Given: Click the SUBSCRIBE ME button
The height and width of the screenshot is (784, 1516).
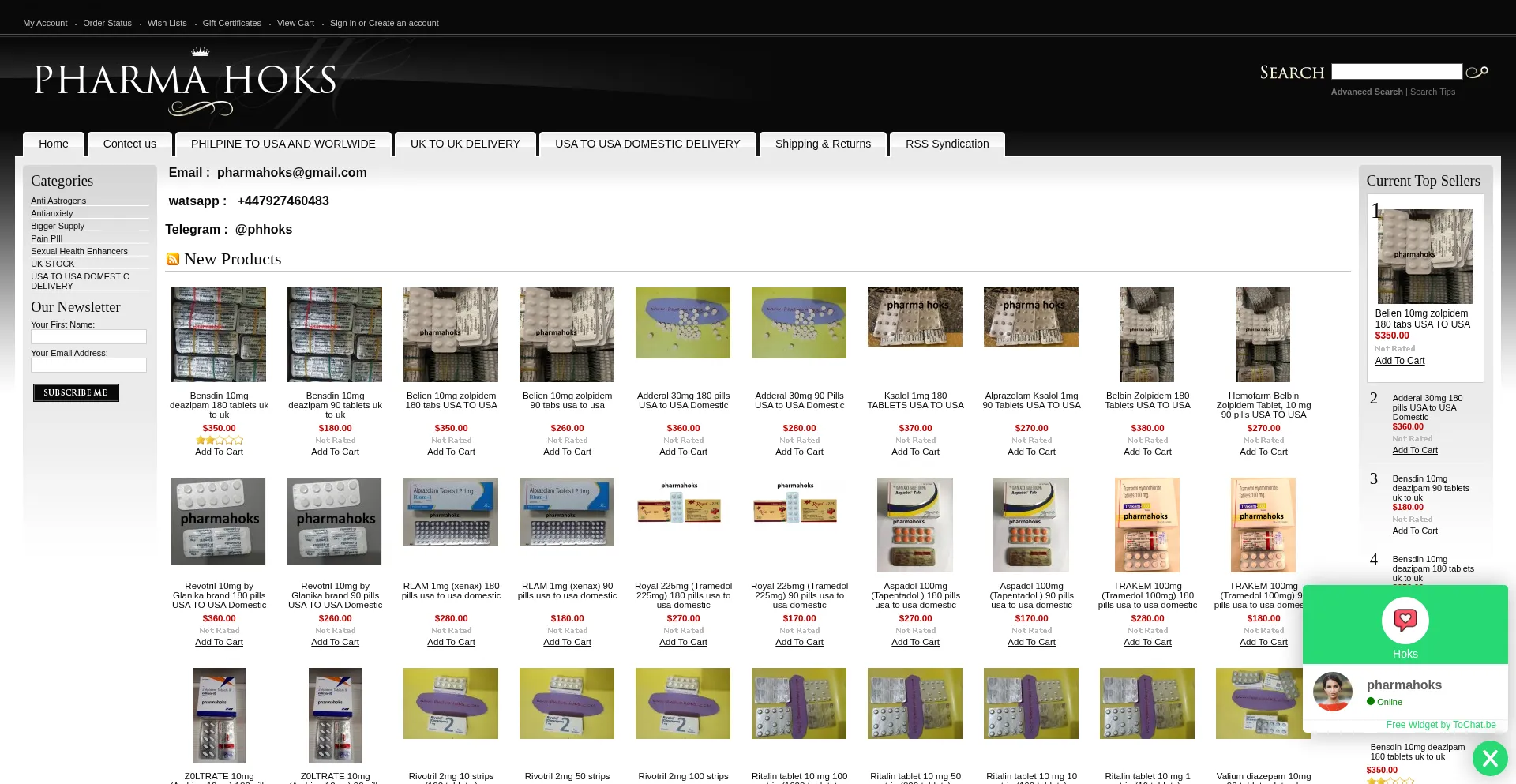Looking at the screenshot, I should click(x=76, y=392).
